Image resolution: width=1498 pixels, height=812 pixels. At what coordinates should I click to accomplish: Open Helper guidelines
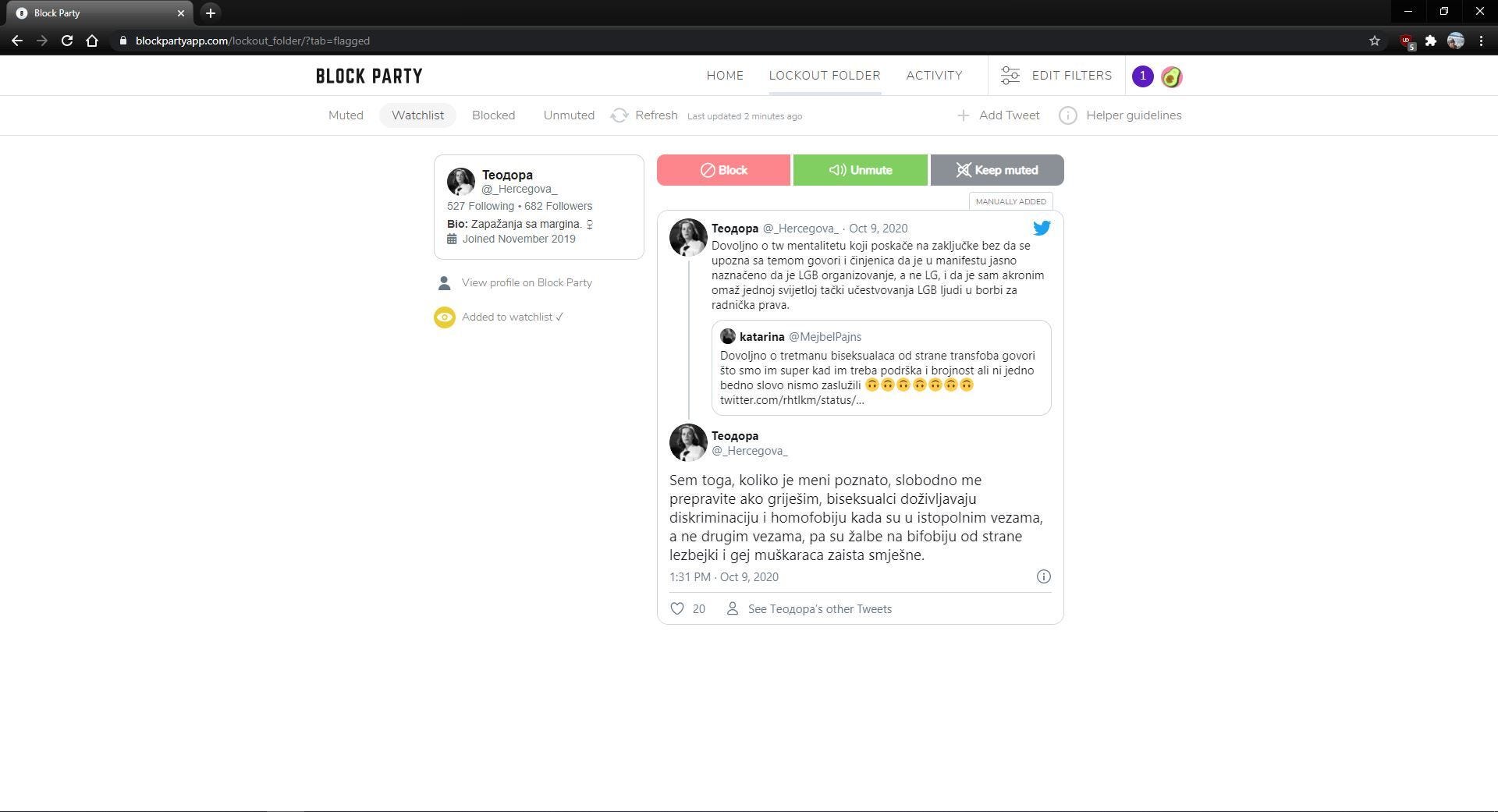1134,115
